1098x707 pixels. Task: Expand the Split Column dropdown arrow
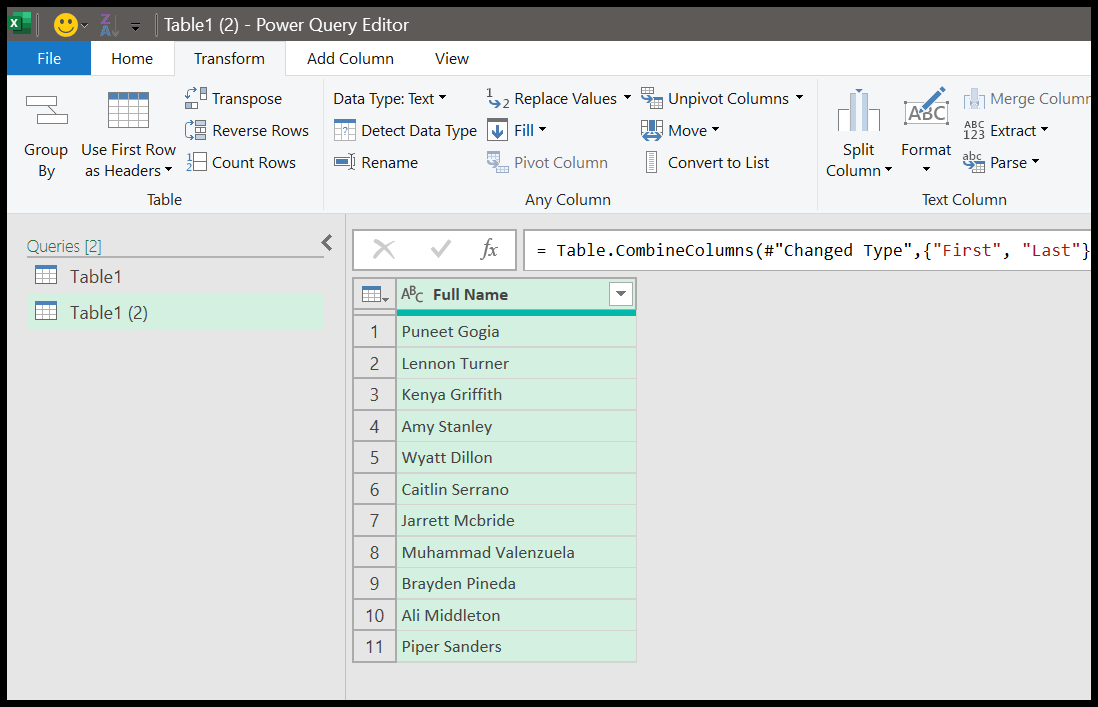[x=889, y=169]
